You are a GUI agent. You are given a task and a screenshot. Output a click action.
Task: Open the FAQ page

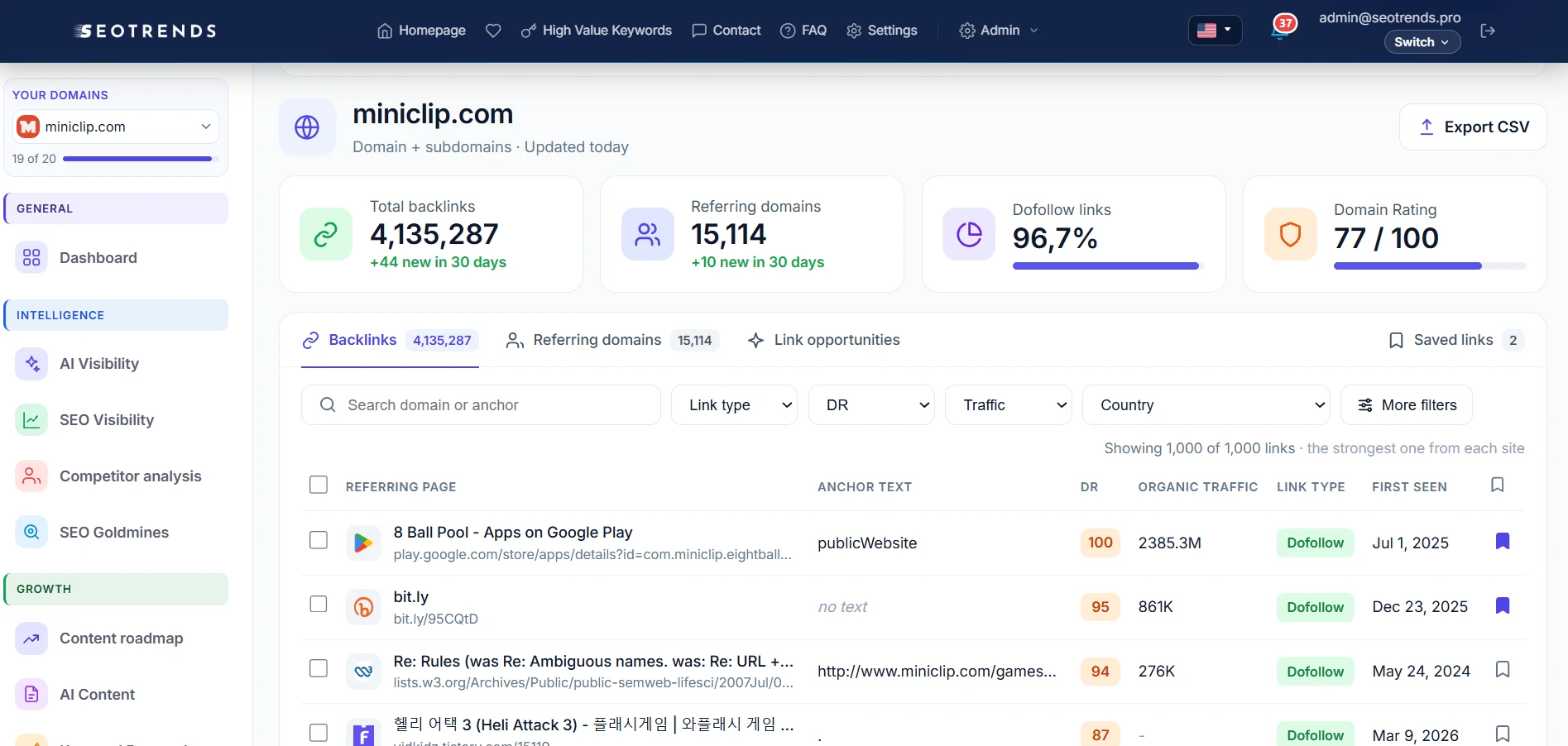(x=803, y=31)
